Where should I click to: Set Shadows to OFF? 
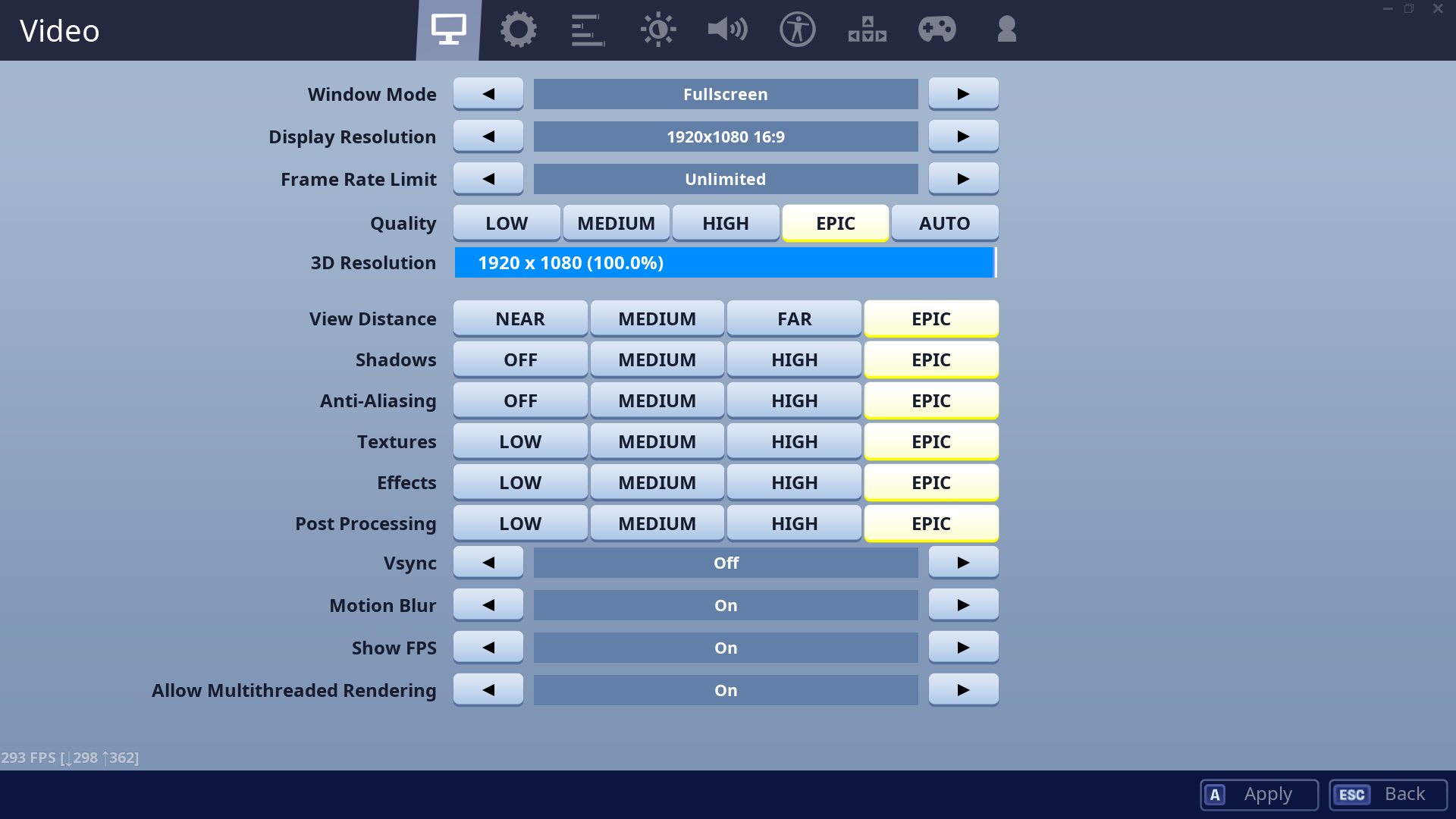tap(520, 359)
